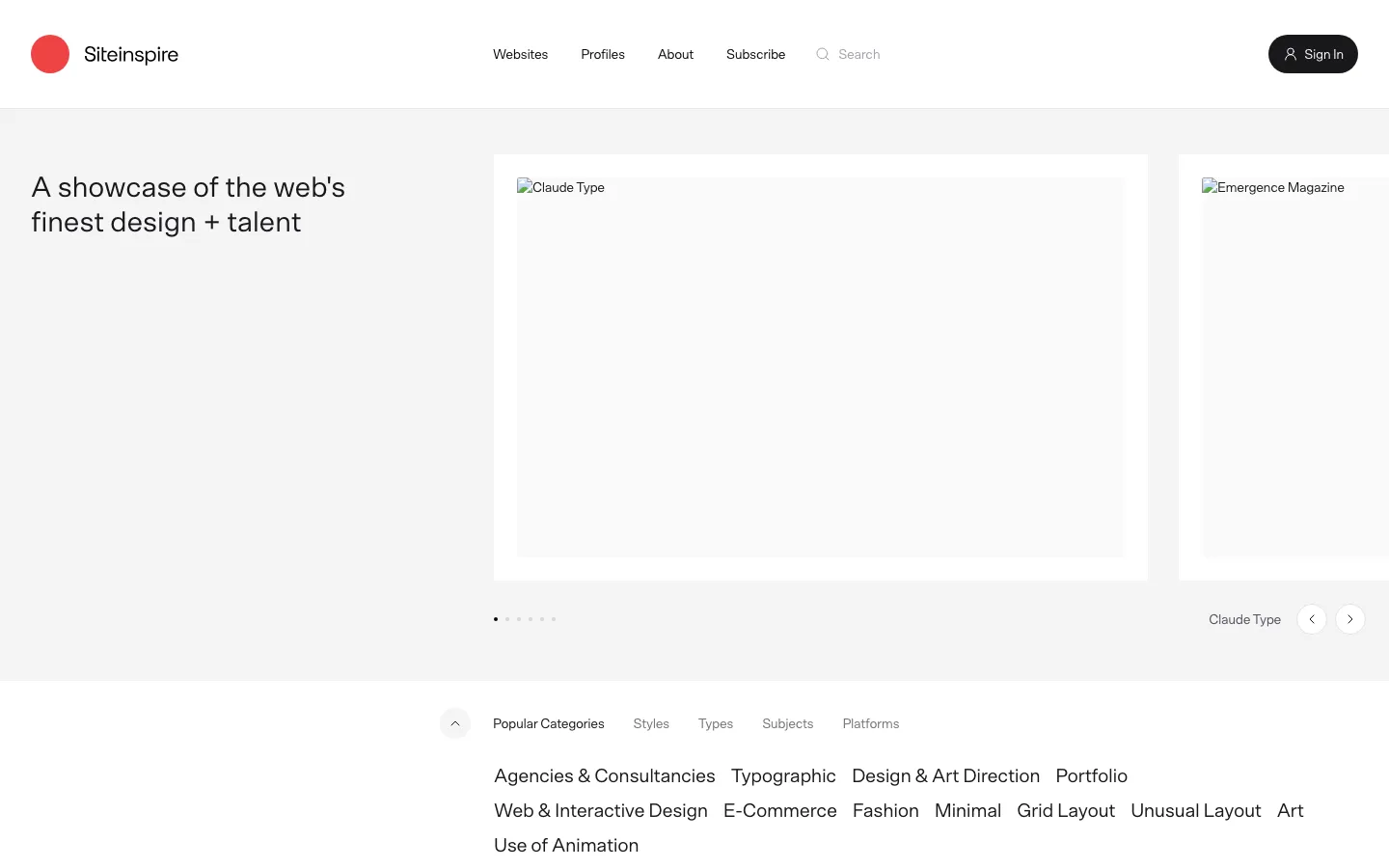Click the search magnifier icon
The width and height of the screenshot is (1389, 868).
(x=823, y=54)
